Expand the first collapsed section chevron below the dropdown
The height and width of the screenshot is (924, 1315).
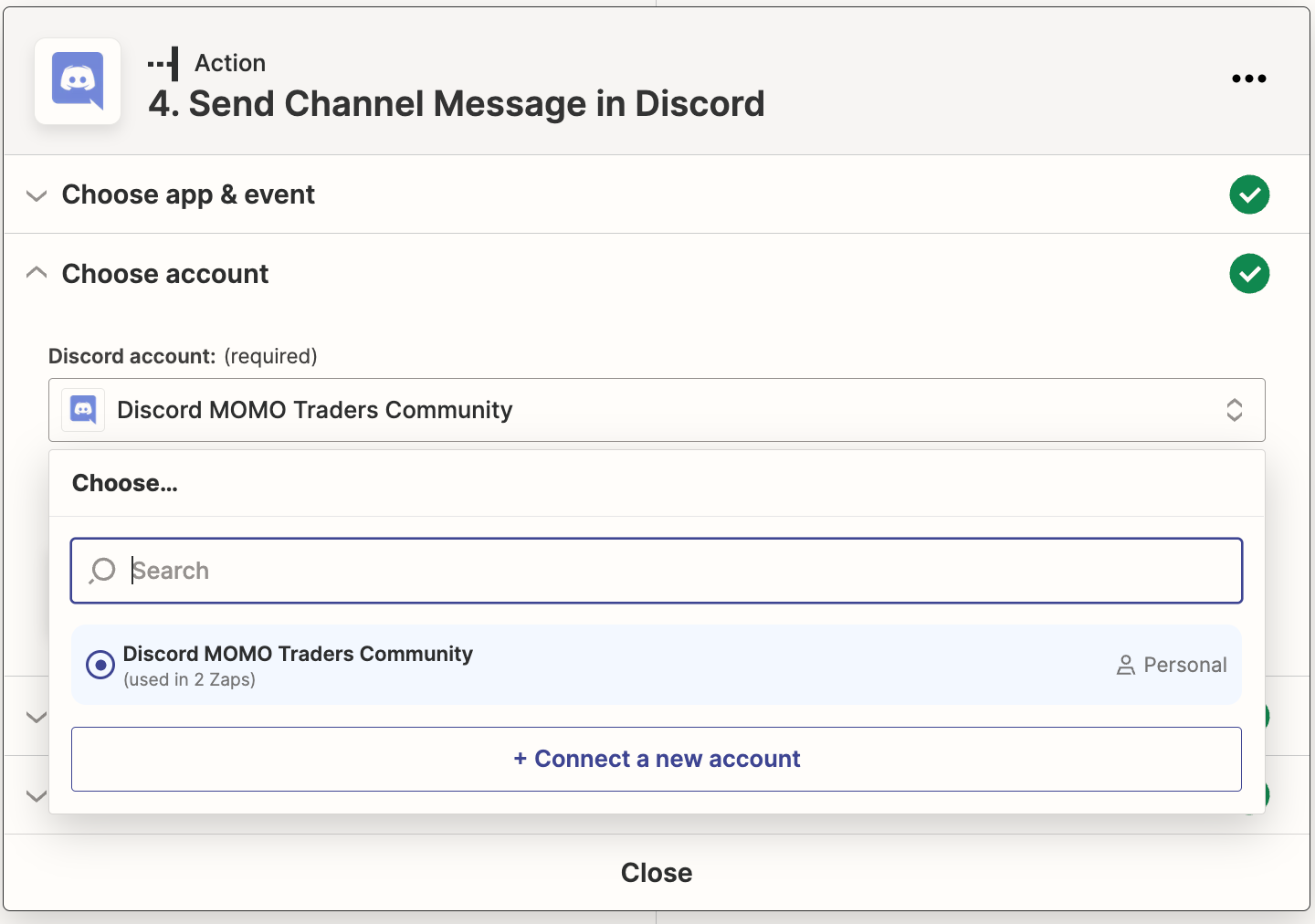(37, 717)
